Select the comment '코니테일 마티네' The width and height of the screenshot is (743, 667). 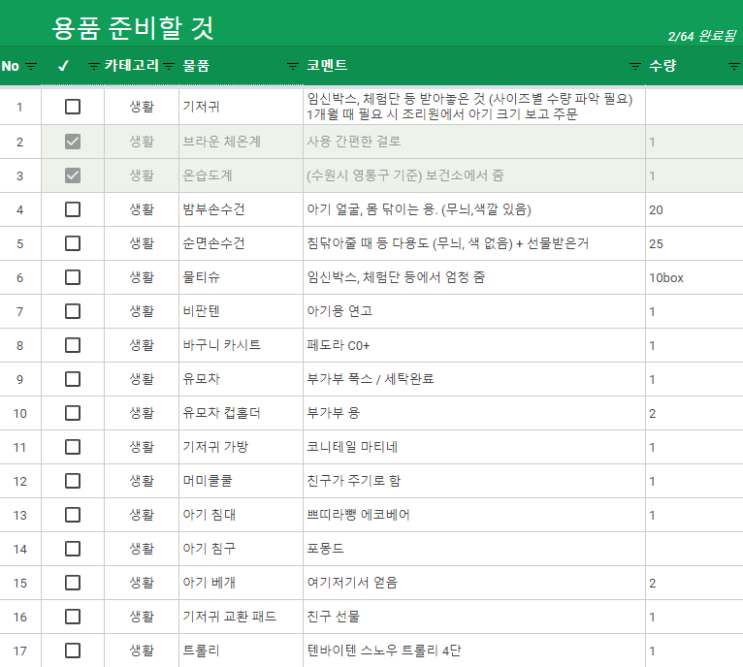coord(352,447)
